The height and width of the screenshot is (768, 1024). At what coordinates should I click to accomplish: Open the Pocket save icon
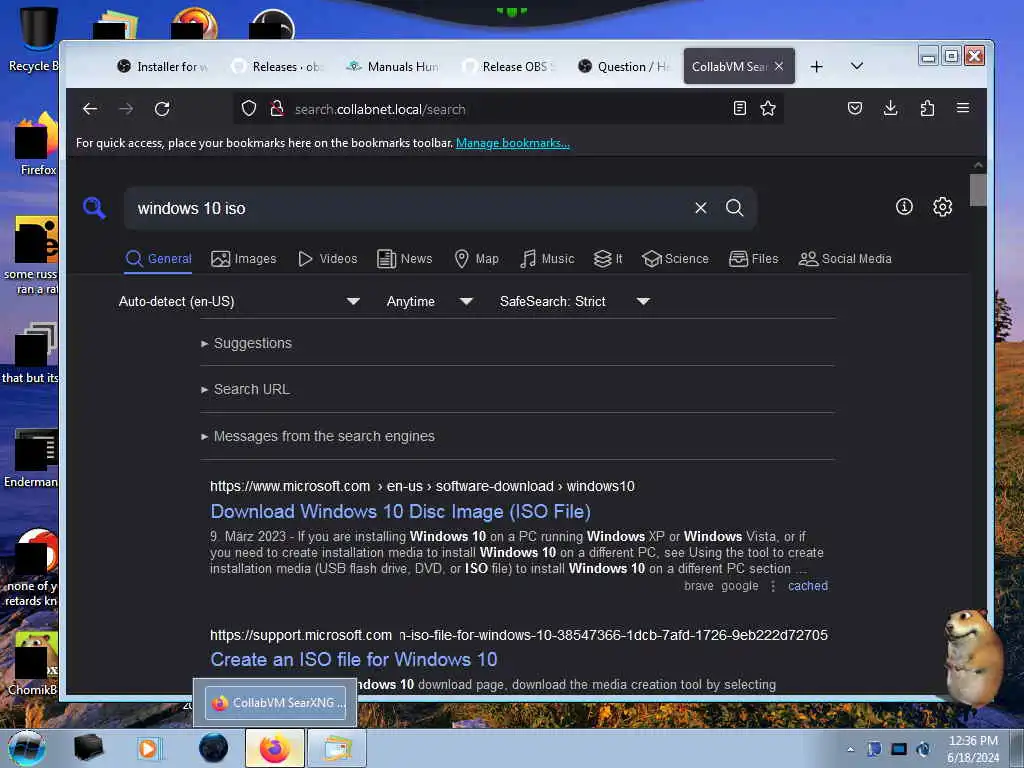point(855,108)
